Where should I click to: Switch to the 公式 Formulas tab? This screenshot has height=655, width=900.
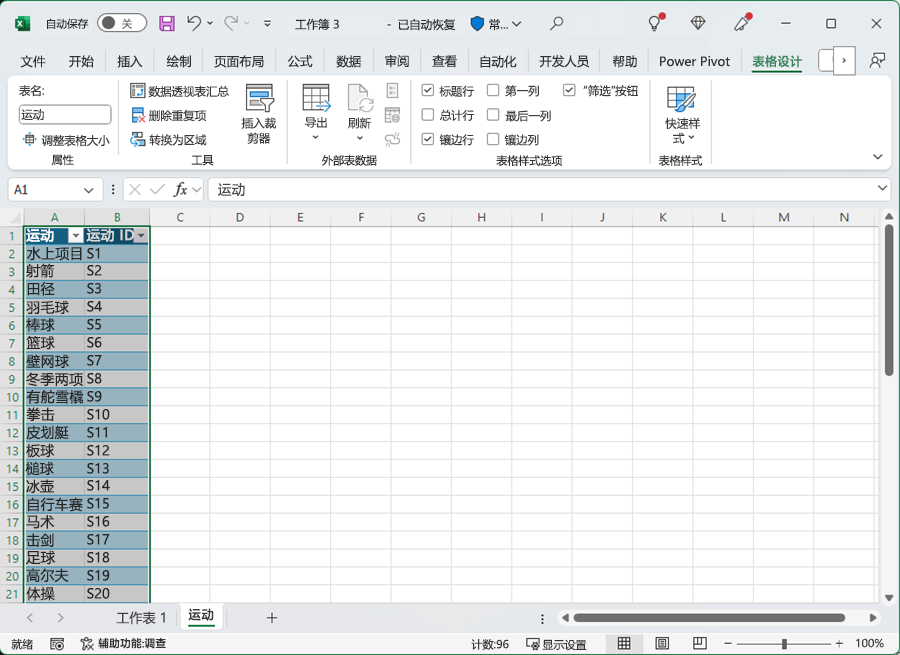tap(300, 61)
